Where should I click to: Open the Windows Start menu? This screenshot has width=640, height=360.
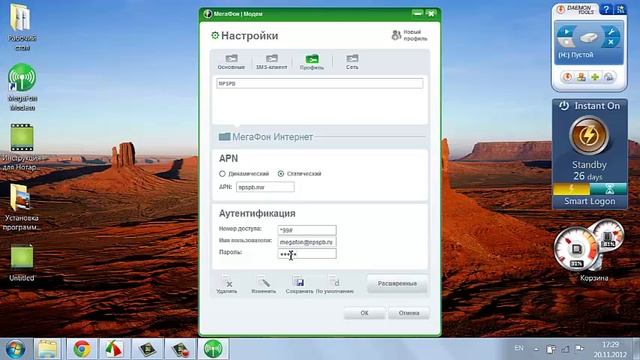click(x=16, y=349)
